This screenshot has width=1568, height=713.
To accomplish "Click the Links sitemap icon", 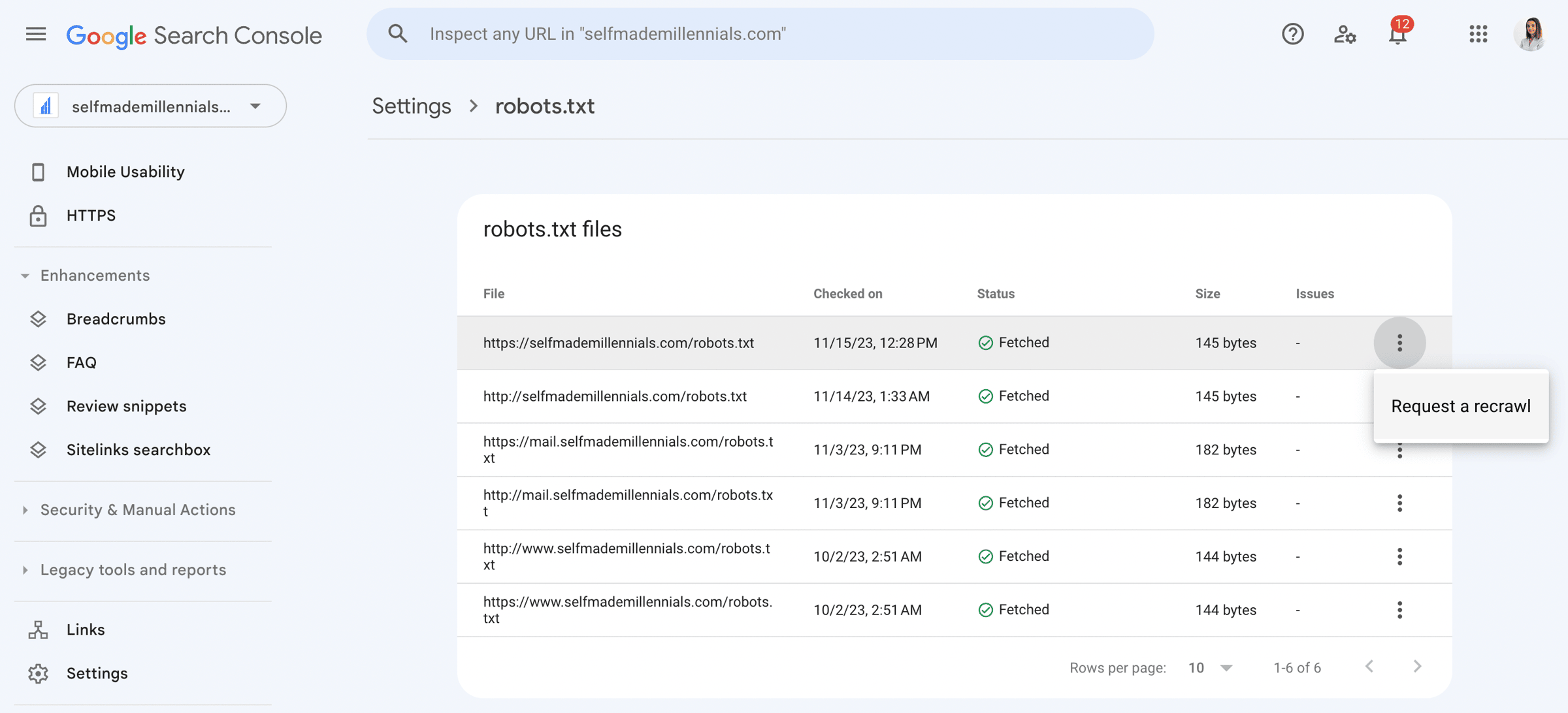I will click(x=38, y=630).
